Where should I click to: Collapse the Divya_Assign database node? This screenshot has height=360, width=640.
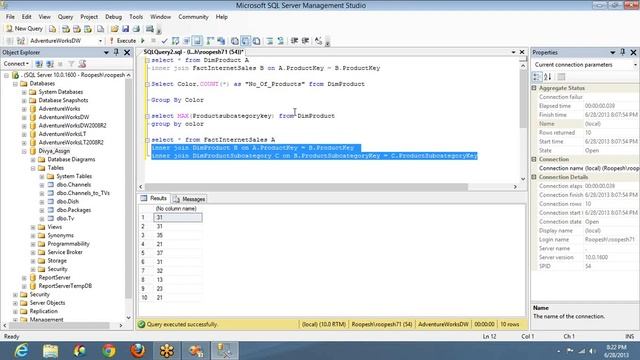24,151
